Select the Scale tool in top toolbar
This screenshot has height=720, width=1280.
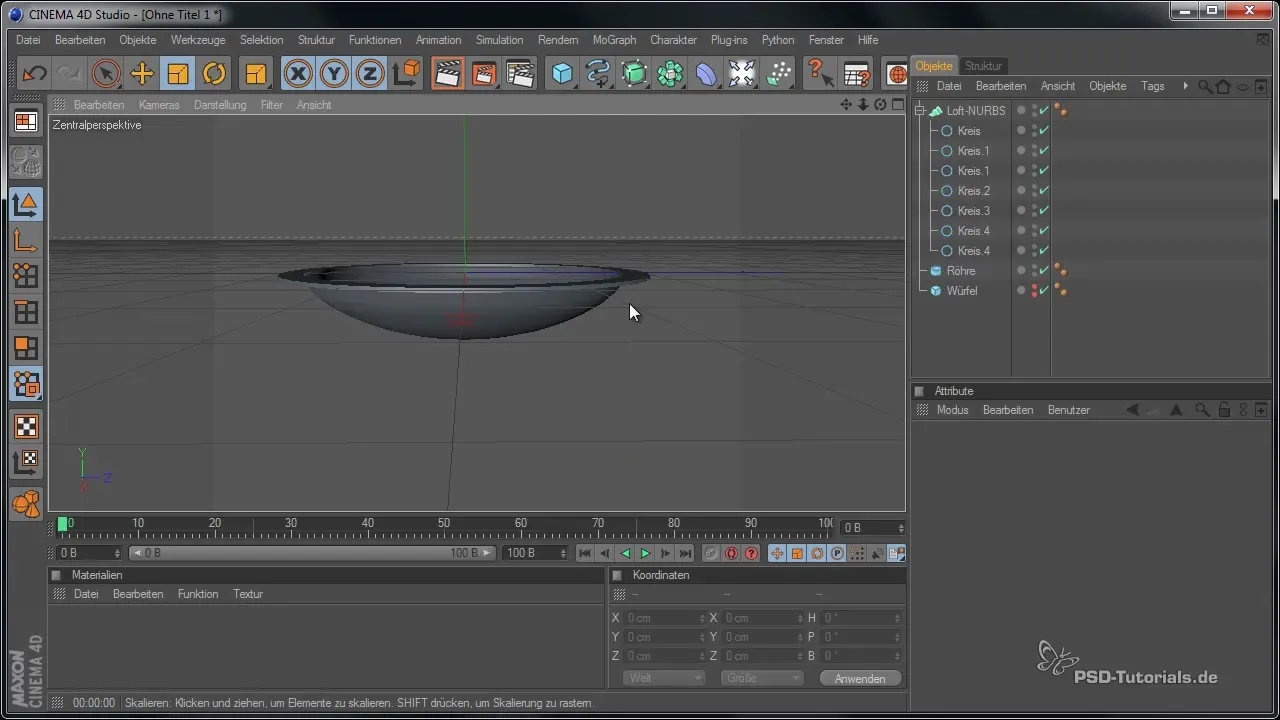[178, 73]
